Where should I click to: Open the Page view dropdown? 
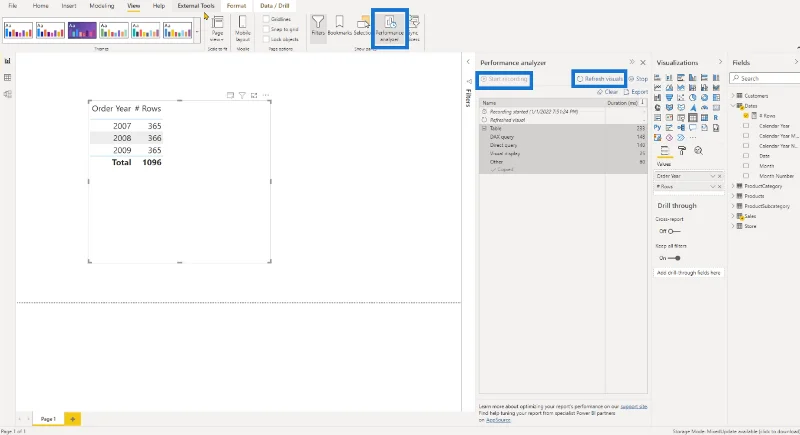[x=217, y=28]
